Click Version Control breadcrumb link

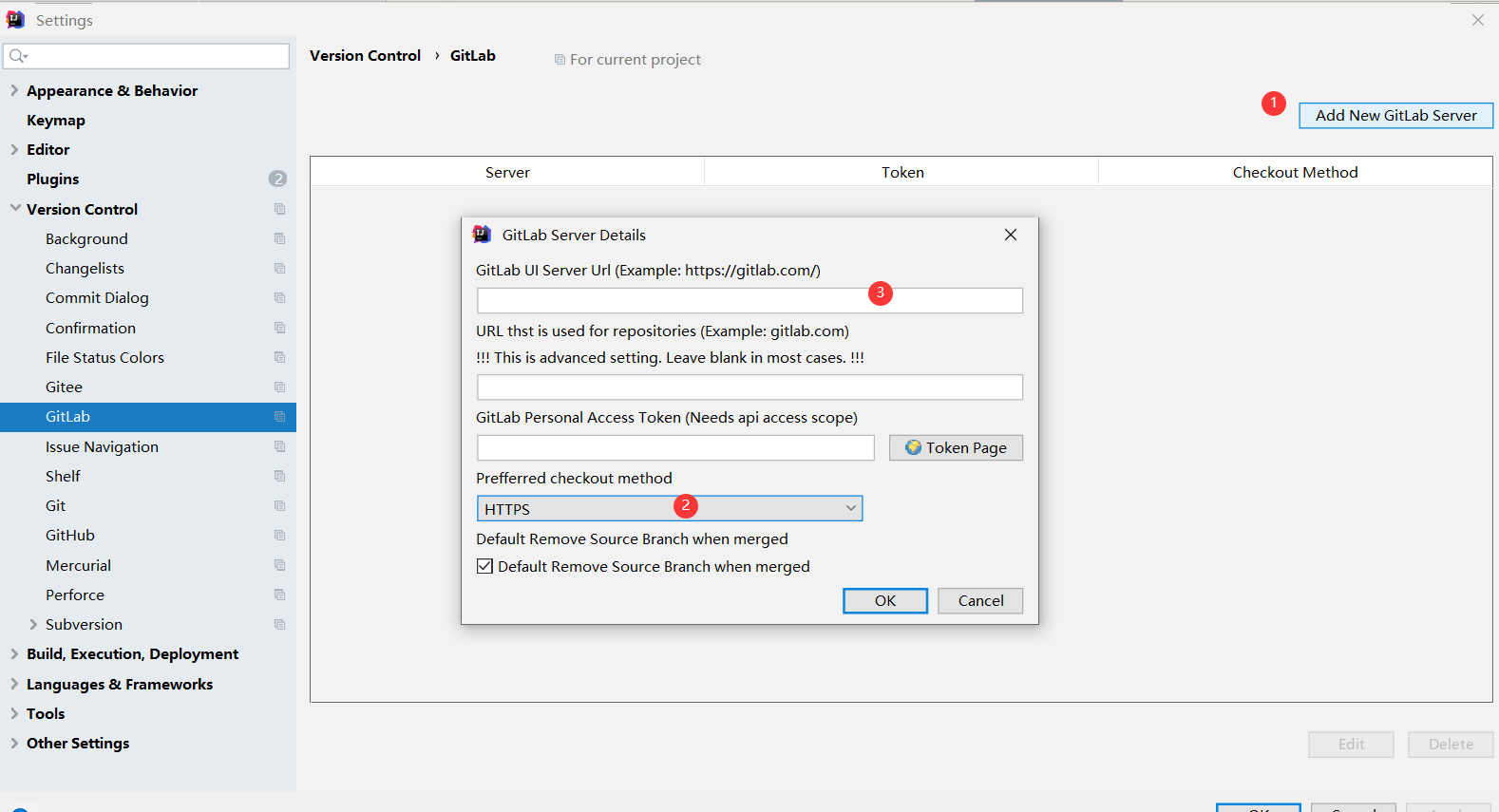pos(365,56)
